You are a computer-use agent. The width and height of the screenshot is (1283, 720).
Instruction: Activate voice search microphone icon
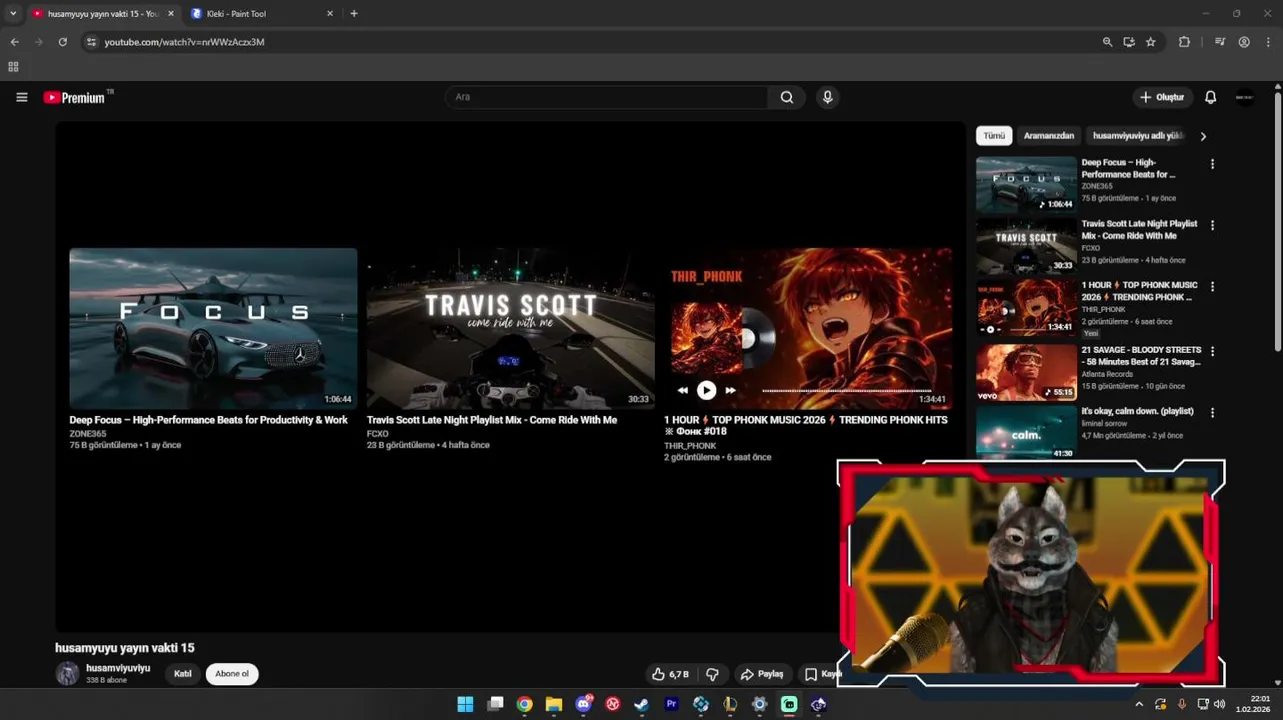827,97
